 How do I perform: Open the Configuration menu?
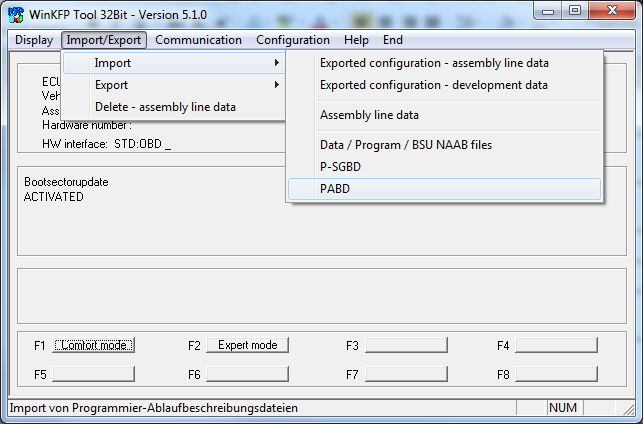tap(292, 40)
